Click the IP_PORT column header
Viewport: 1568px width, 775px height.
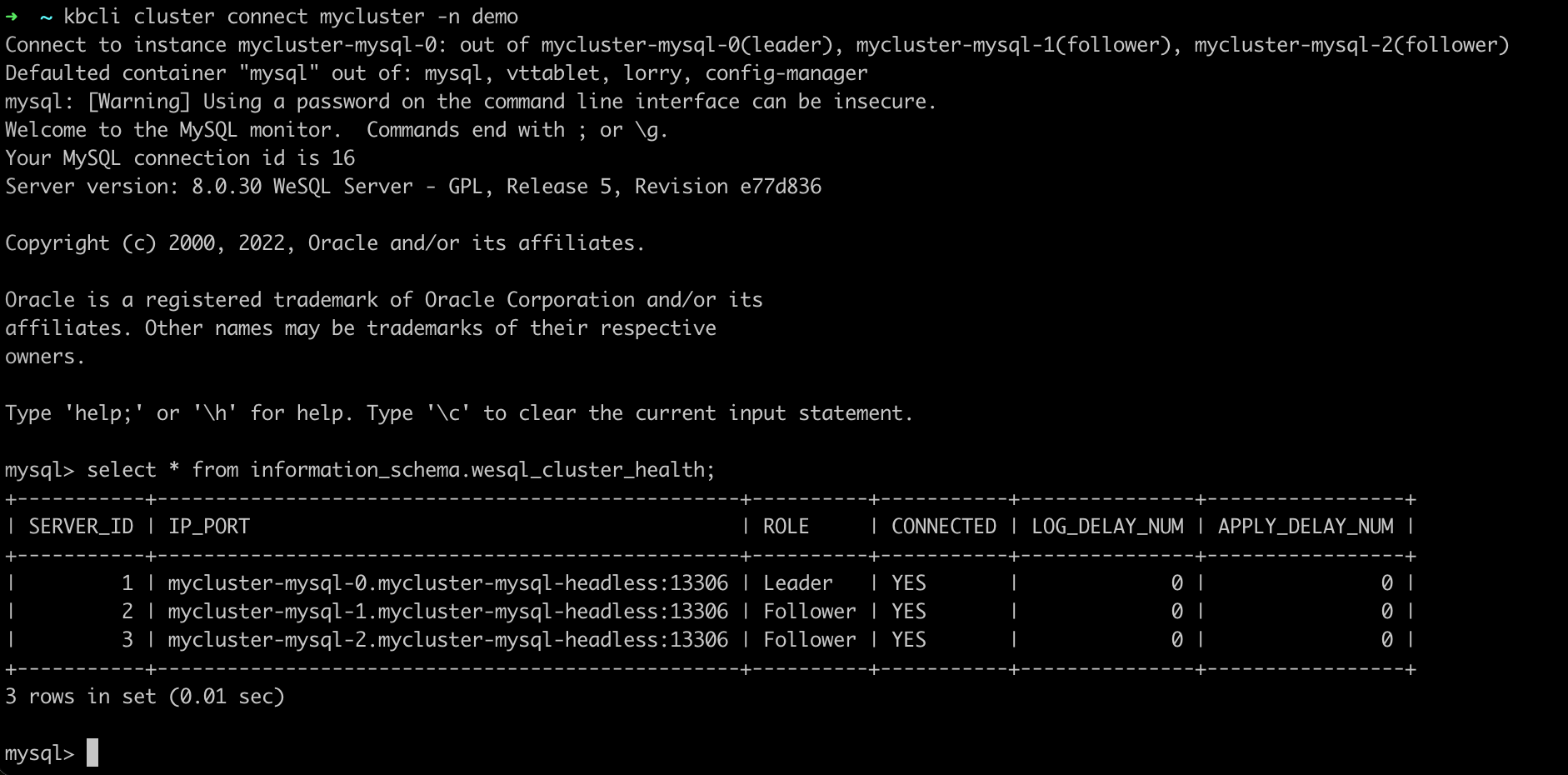pyautogui.click(x=209, y=527)
